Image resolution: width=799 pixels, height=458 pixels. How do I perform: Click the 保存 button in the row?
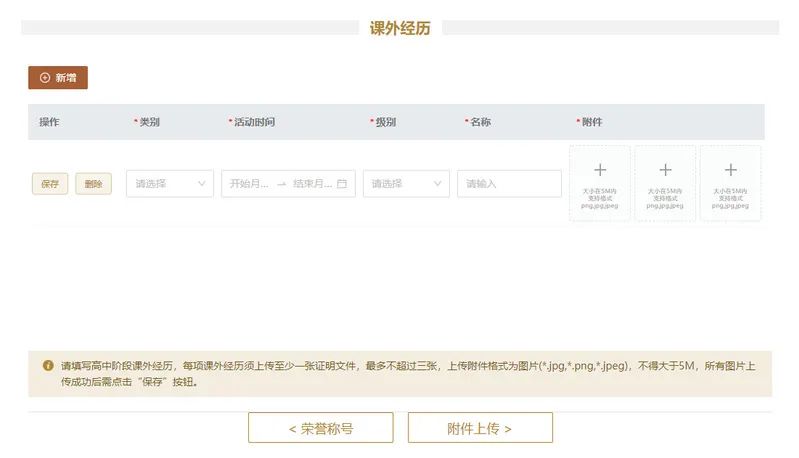click(x=50, y=184)
